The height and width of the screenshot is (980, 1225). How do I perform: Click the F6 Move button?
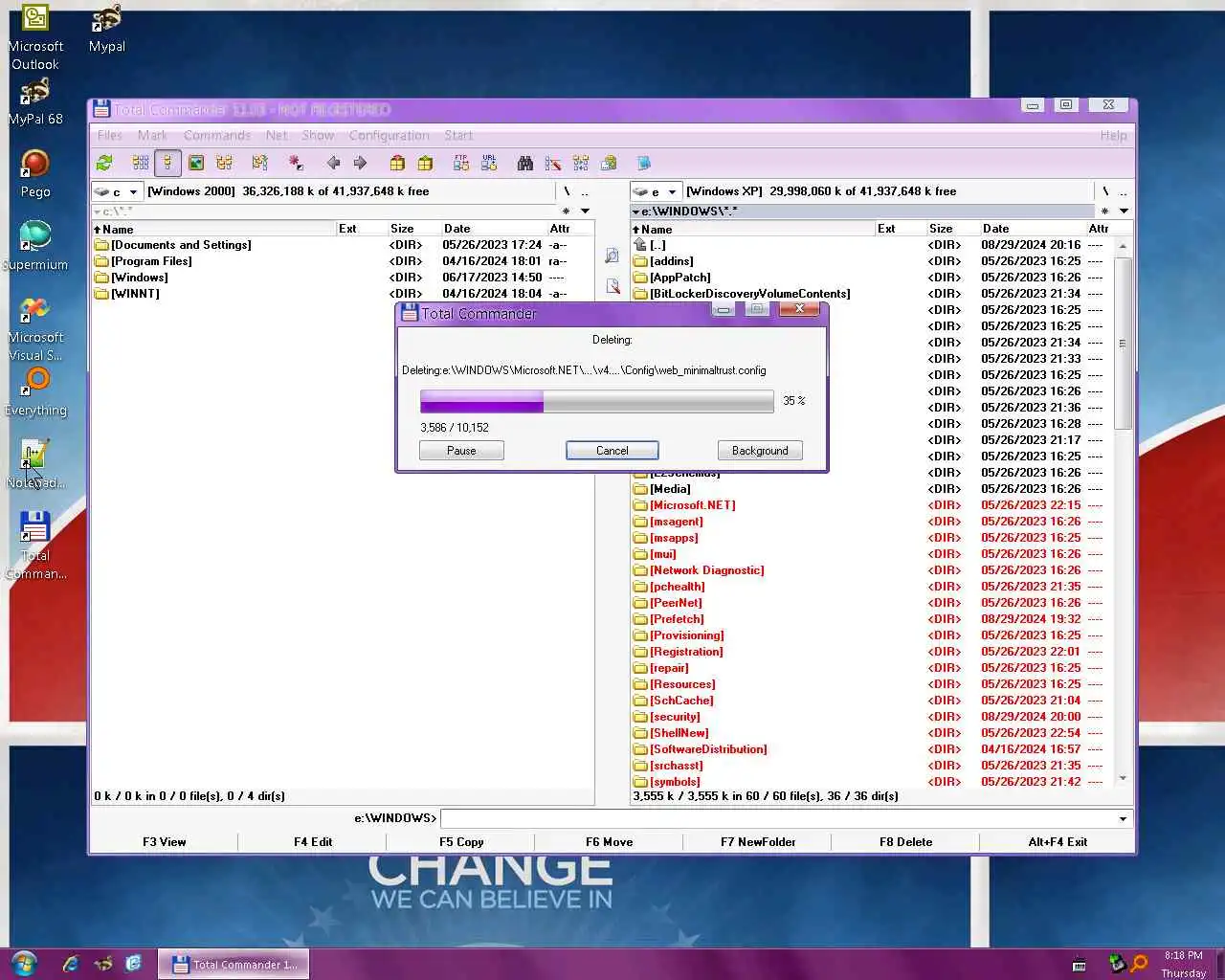coord(610,842)
